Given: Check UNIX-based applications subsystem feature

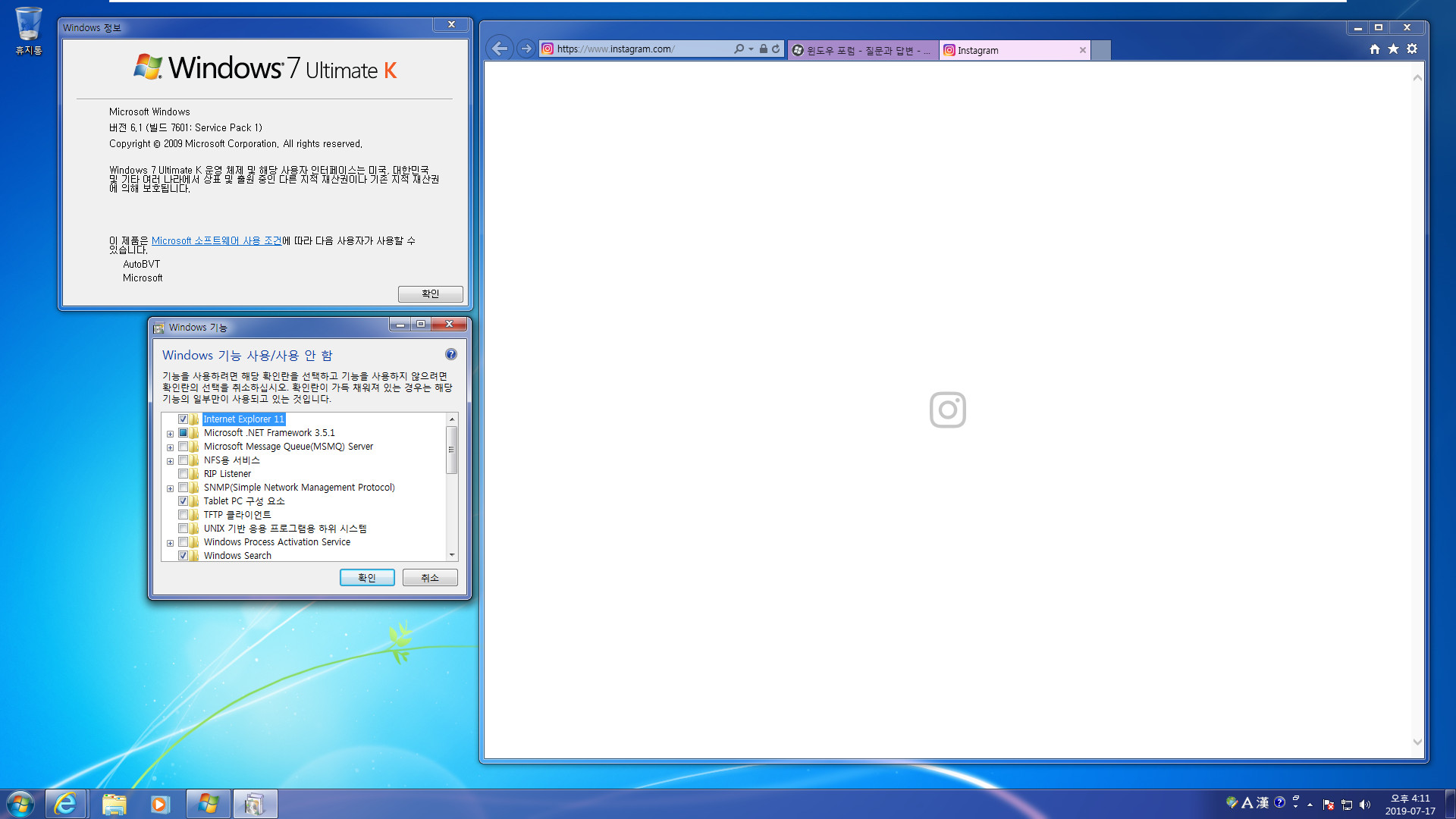Looking at the screenshot, I should (x=183, y=529).
